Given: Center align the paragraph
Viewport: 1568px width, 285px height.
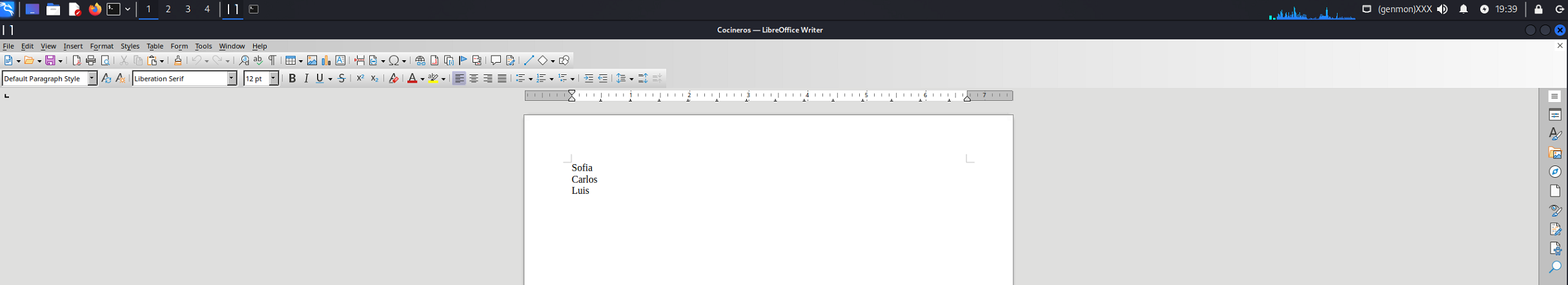Looking at the screenshot, I should (x=474, y=79).
